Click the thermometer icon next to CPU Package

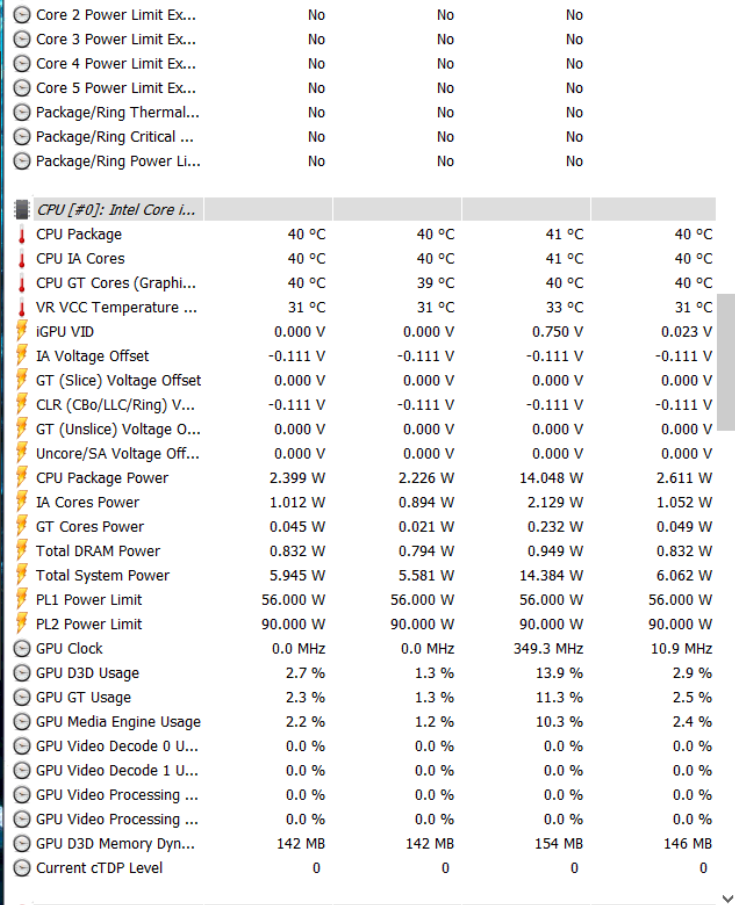point(22,235)
